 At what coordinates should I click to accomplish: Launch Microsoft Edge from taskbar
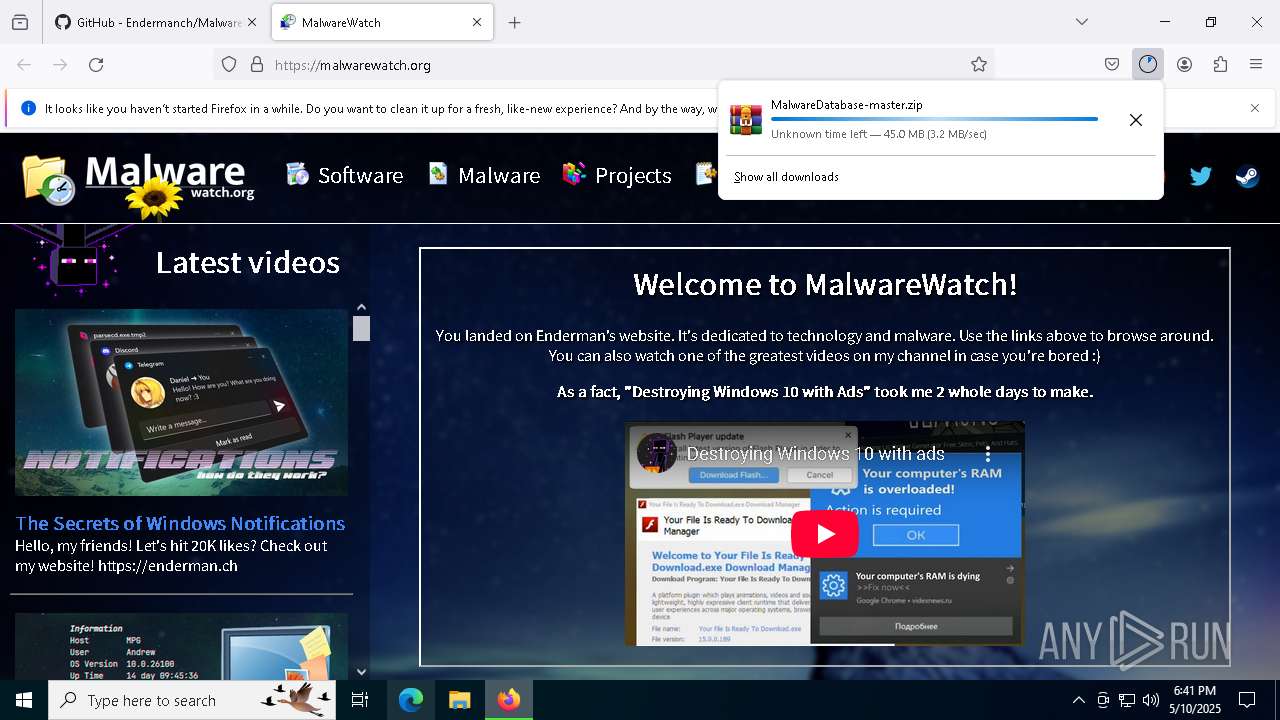[x=411, y=700]
